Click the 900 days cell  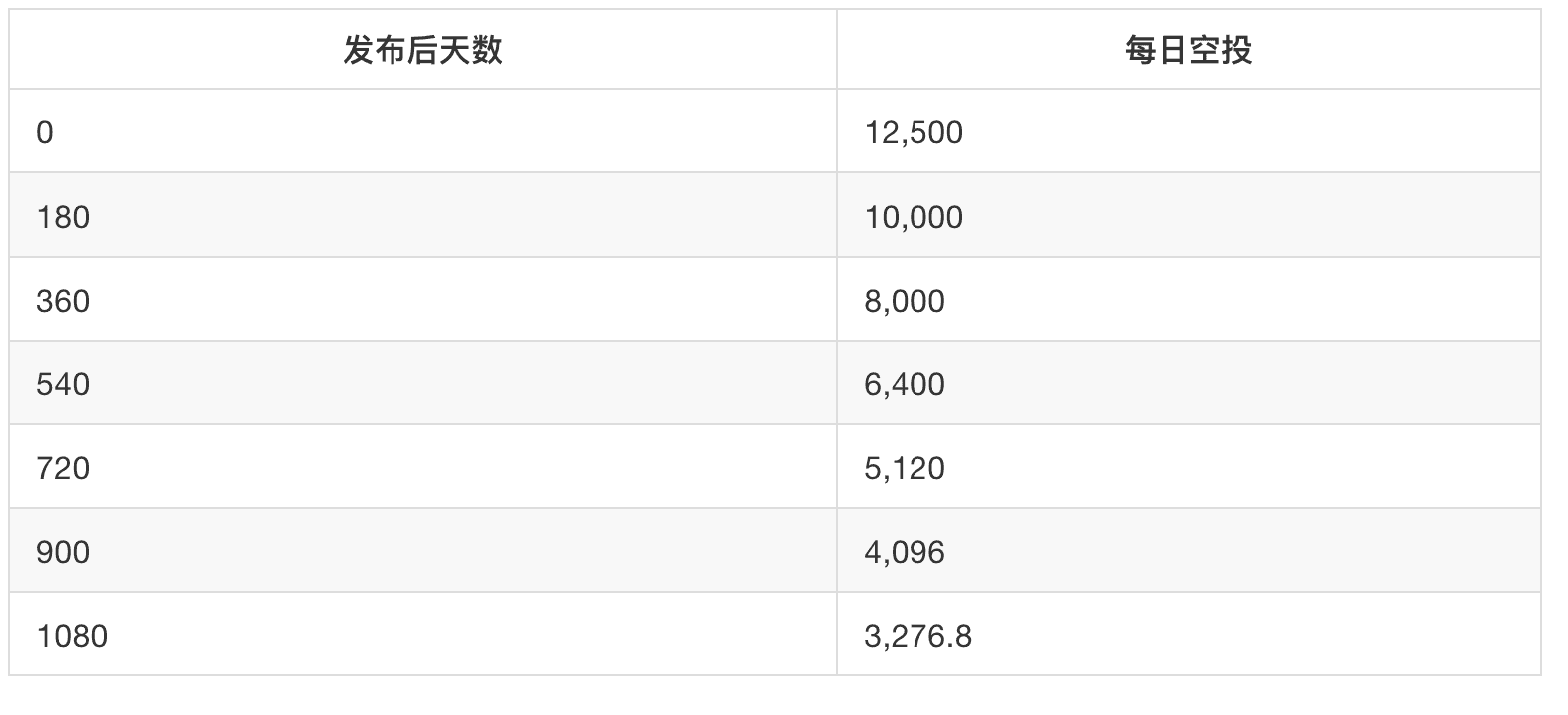pos(422,550)
